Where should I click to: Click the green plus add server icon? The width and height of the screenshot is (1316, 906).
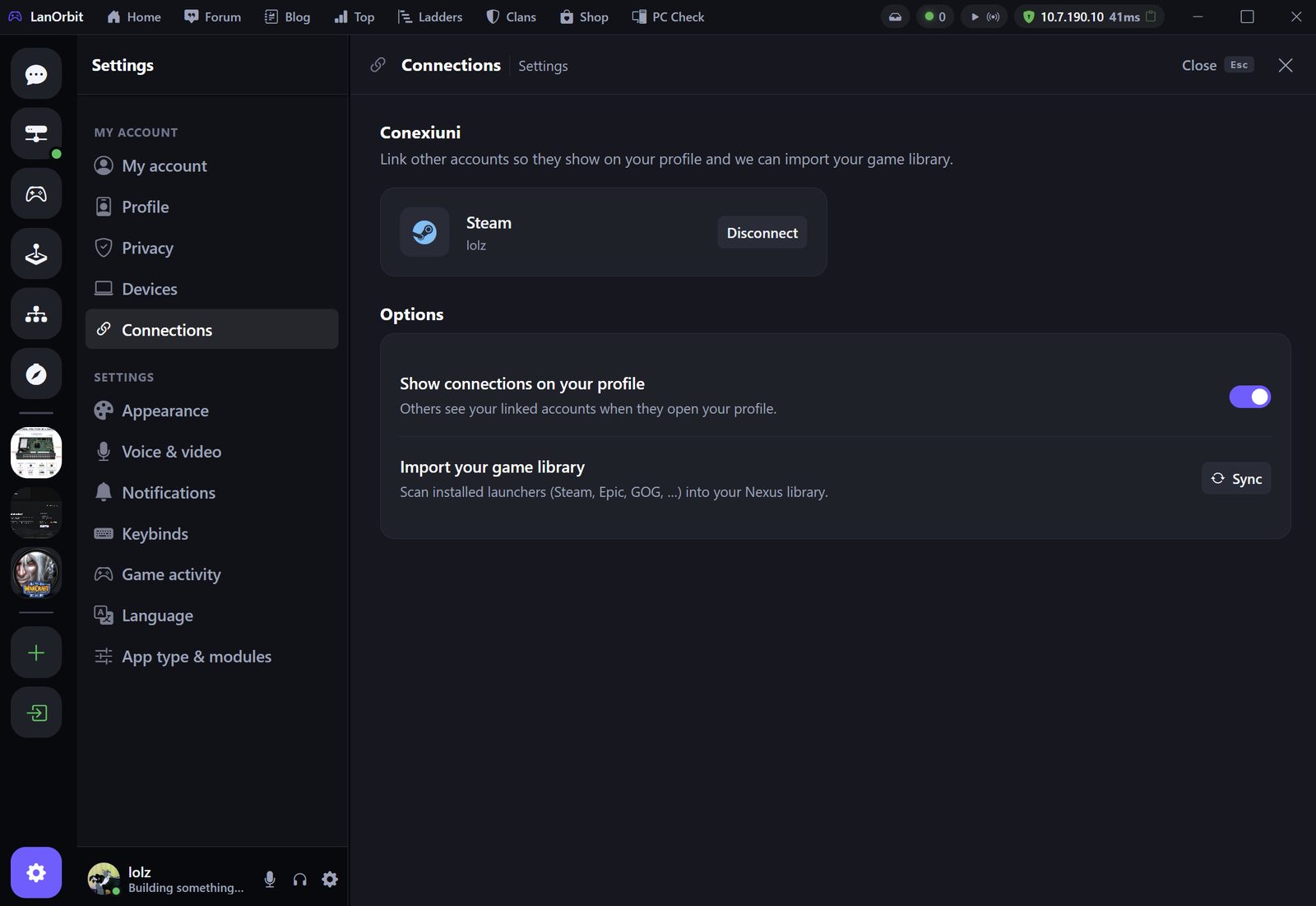(36, 653)
